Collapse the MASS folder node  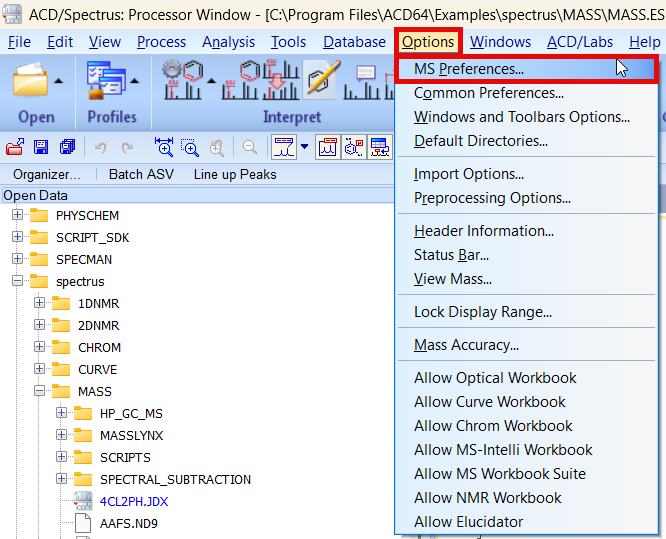click(40, 391)
